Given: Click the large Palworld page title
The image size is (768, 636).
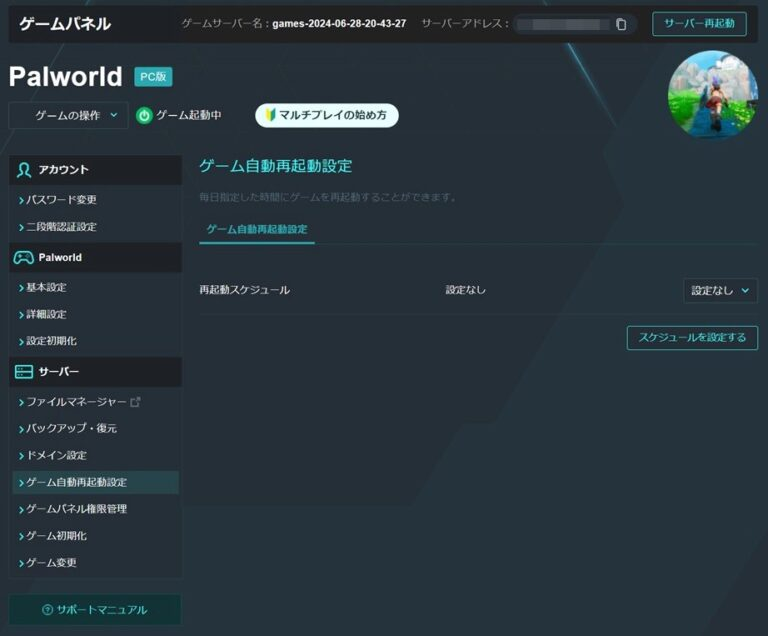Looking at the screenshot, I should 66,77.
